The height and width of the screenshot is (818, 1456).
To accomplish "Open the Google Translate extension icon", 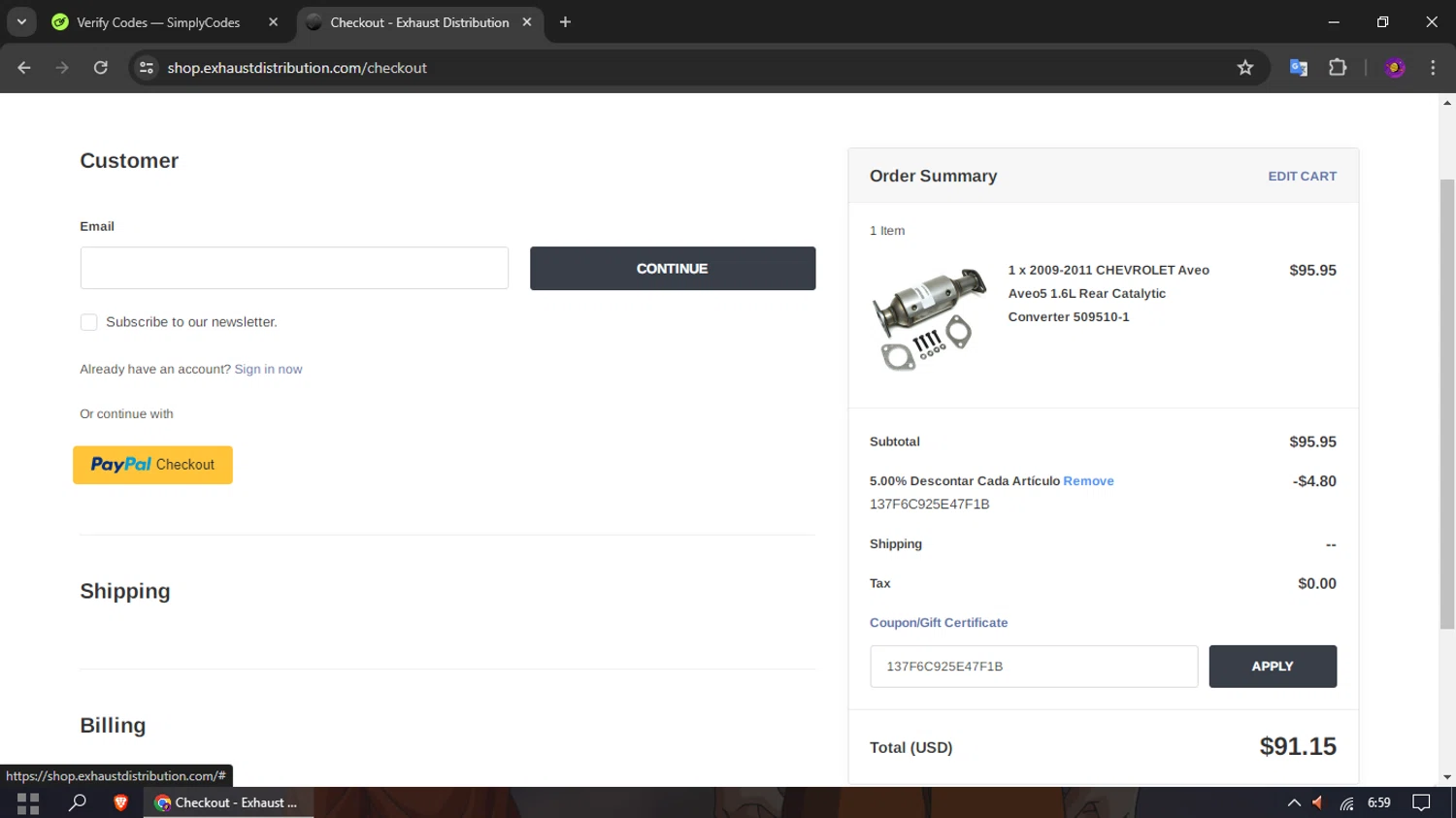I will click(x=1299, y=68).
